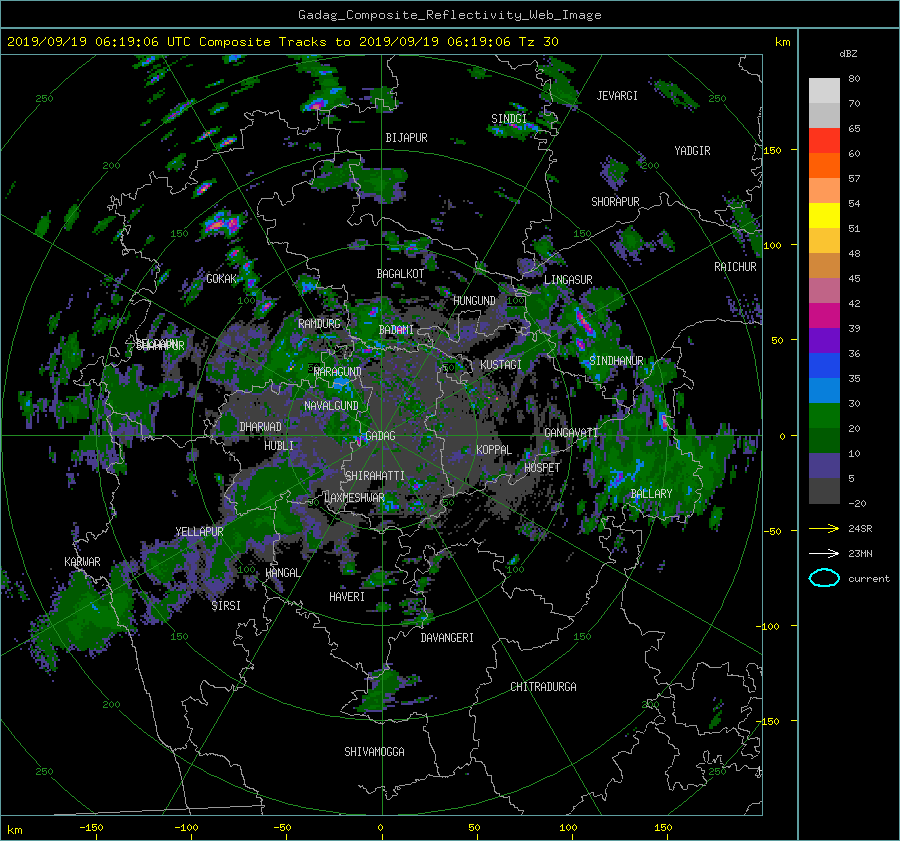Pick the purple 36–39 dBZ swatch
This screenshot has height=841, width=900.
[824, 341]
